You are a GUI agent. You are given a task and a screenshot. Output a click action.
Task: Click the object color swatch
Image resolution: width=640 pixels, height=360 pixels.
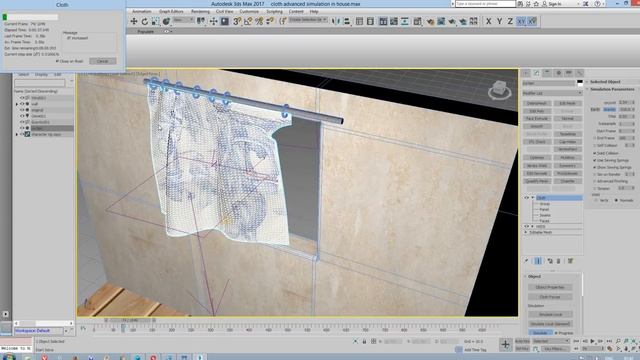point(580,83)
